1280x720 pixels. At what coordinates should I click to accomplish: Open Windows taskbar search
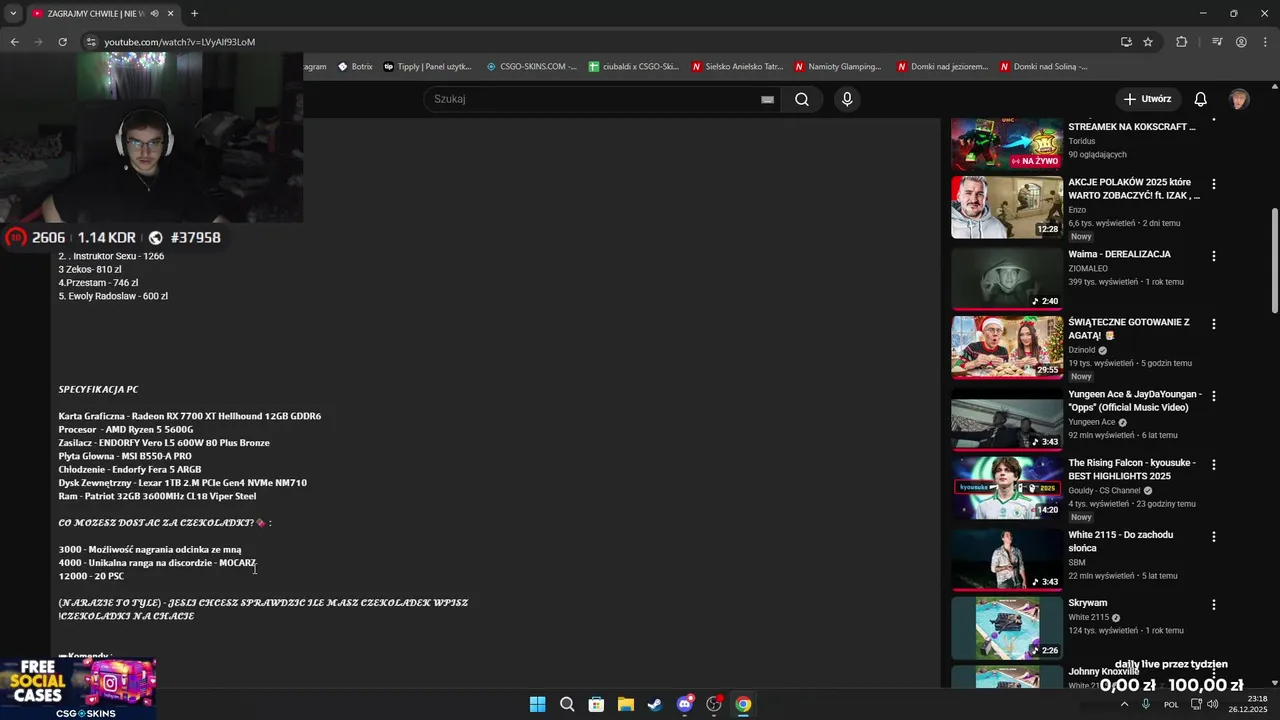(x=566, y=704)
